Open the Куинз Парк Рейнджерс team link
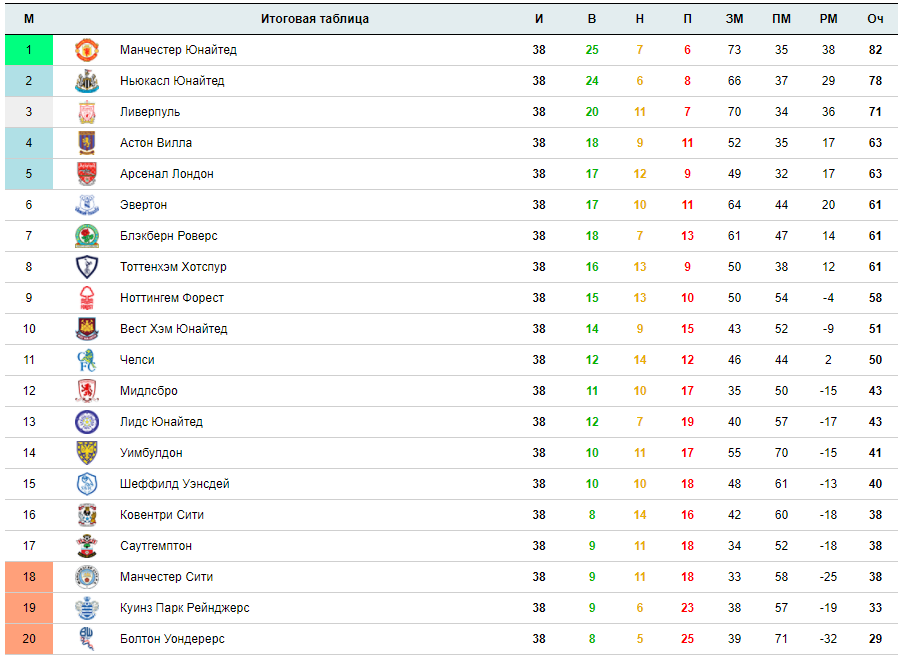 (184, 608)
